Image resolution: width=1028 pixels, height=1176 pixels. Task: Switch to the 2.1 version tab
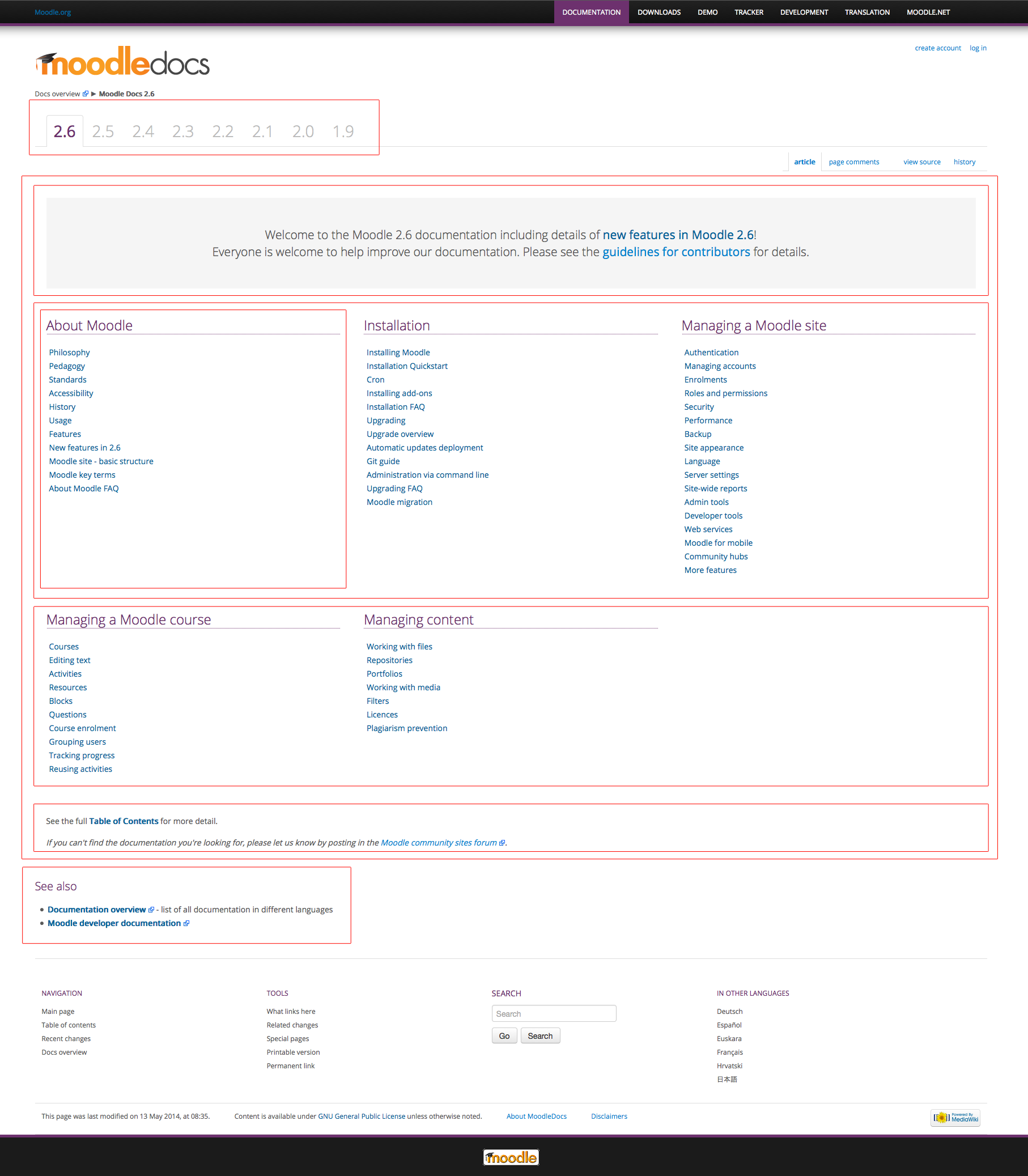tap(263, 131)
